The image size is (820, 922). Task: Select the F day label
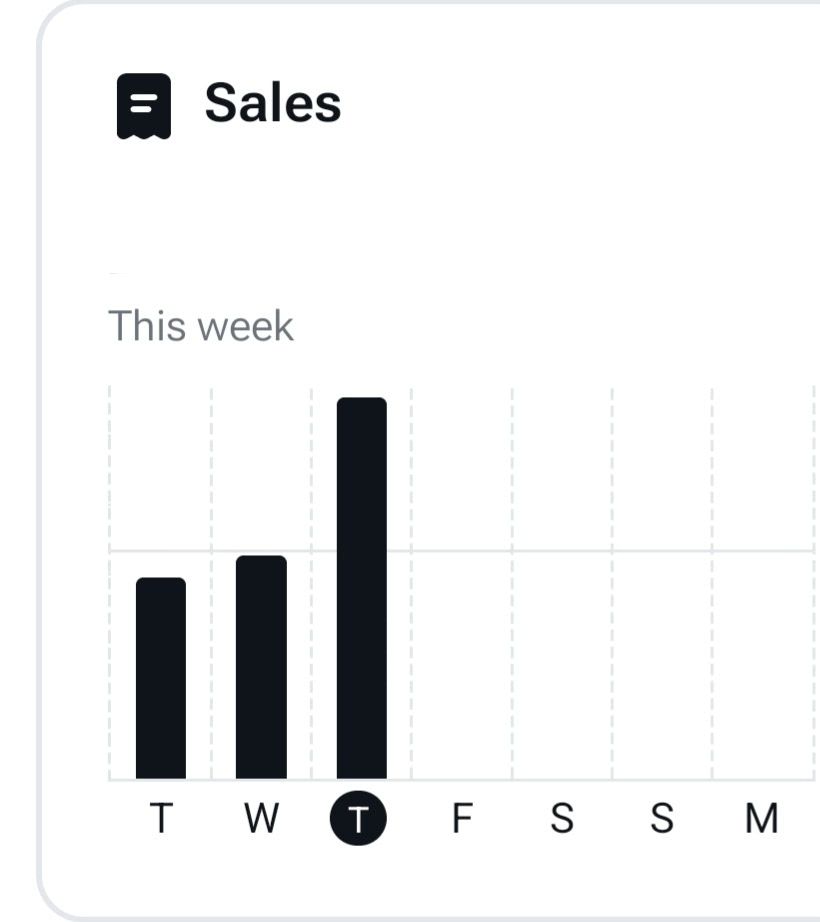(463, 818)
